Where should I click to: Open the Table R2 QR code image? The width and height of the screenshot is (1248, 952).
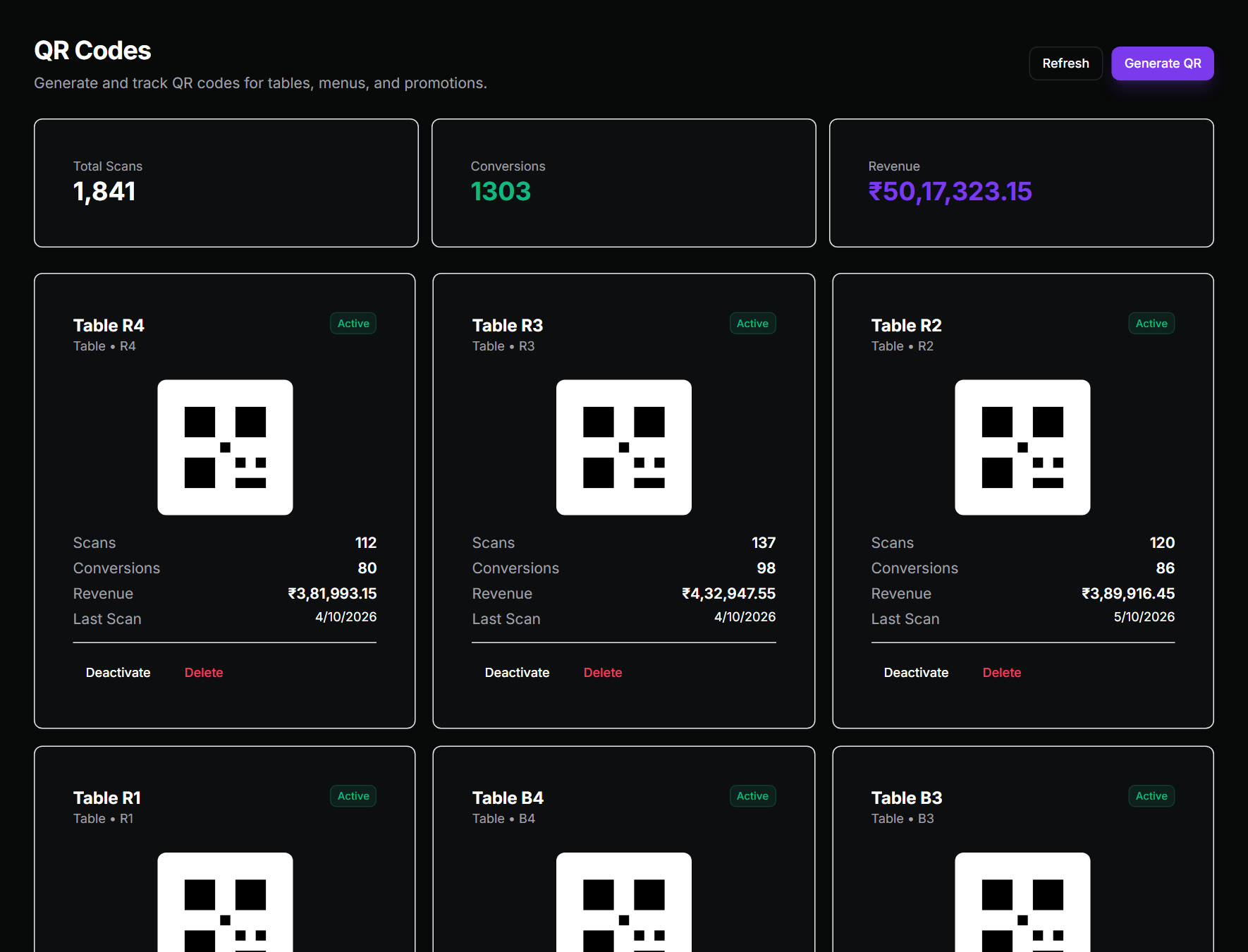click(x=1022, y=447)
